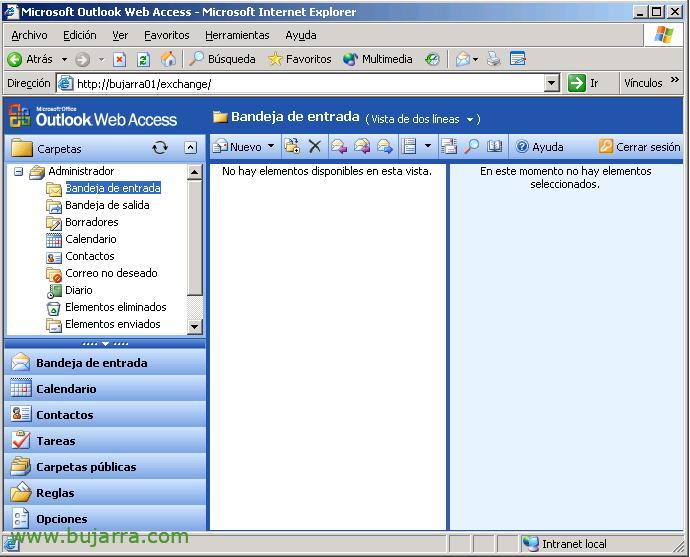Click the Favoritos star toolbar button
The image size is (690, 557).
tap(300, 59)
